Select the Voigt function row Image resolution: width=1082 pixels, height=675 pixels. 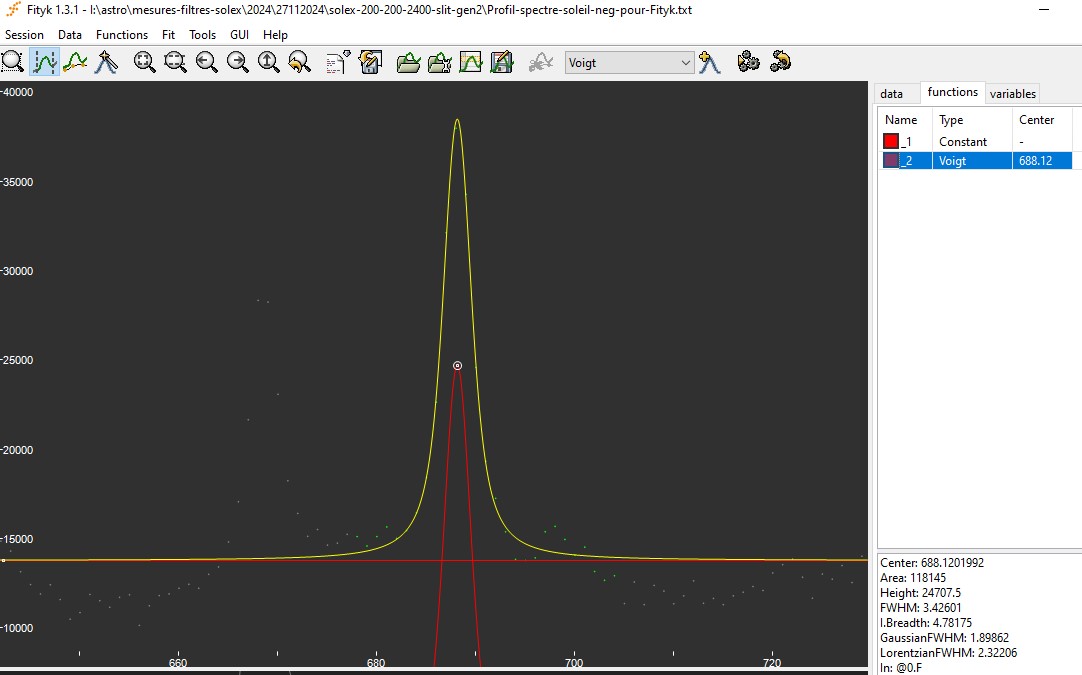pos(976,160)
